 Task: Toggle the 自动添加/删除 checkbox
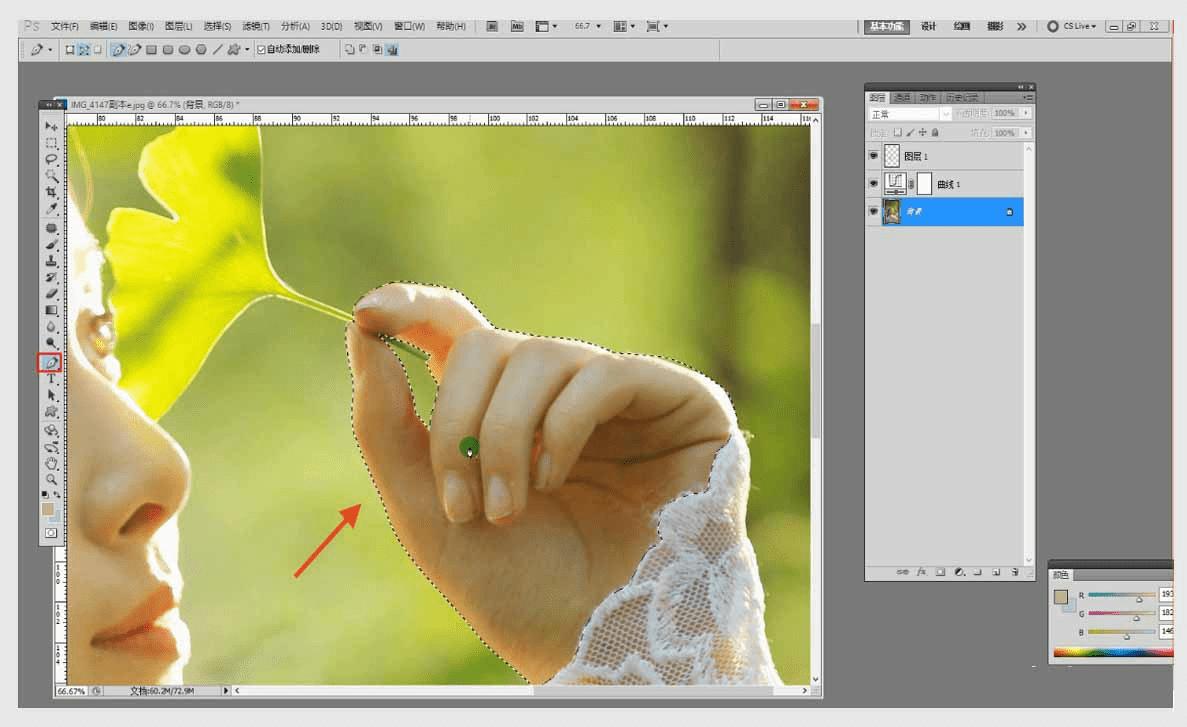pos(262,49)
